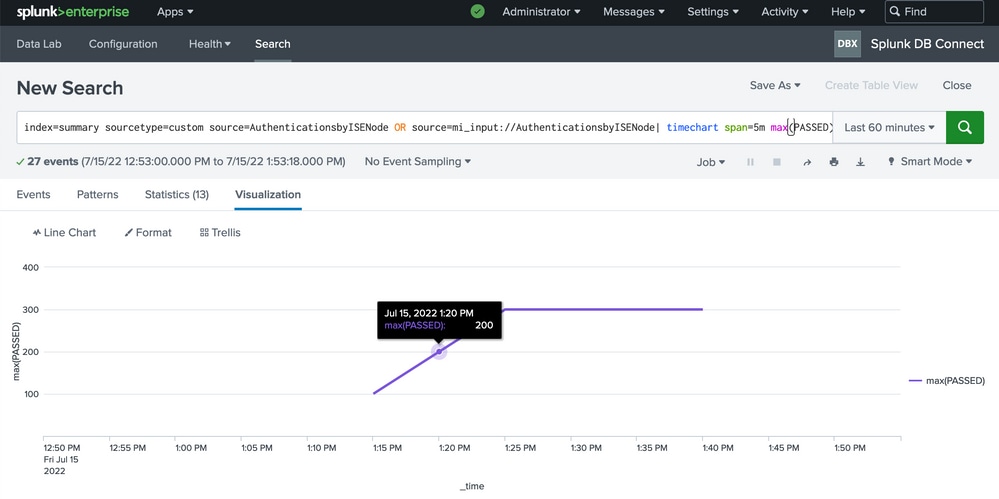Click the _time axis title
This screenshot has width=999, height=499.
pos(471,486)
